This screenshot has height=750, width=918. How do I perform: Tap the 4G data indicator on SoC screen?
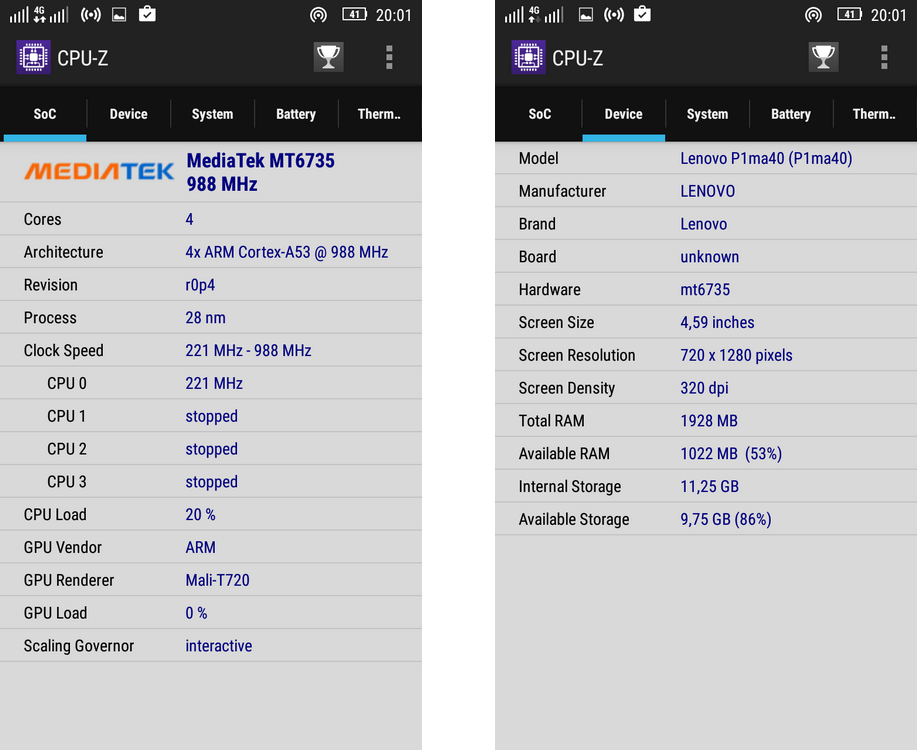(x=39, y=15)
